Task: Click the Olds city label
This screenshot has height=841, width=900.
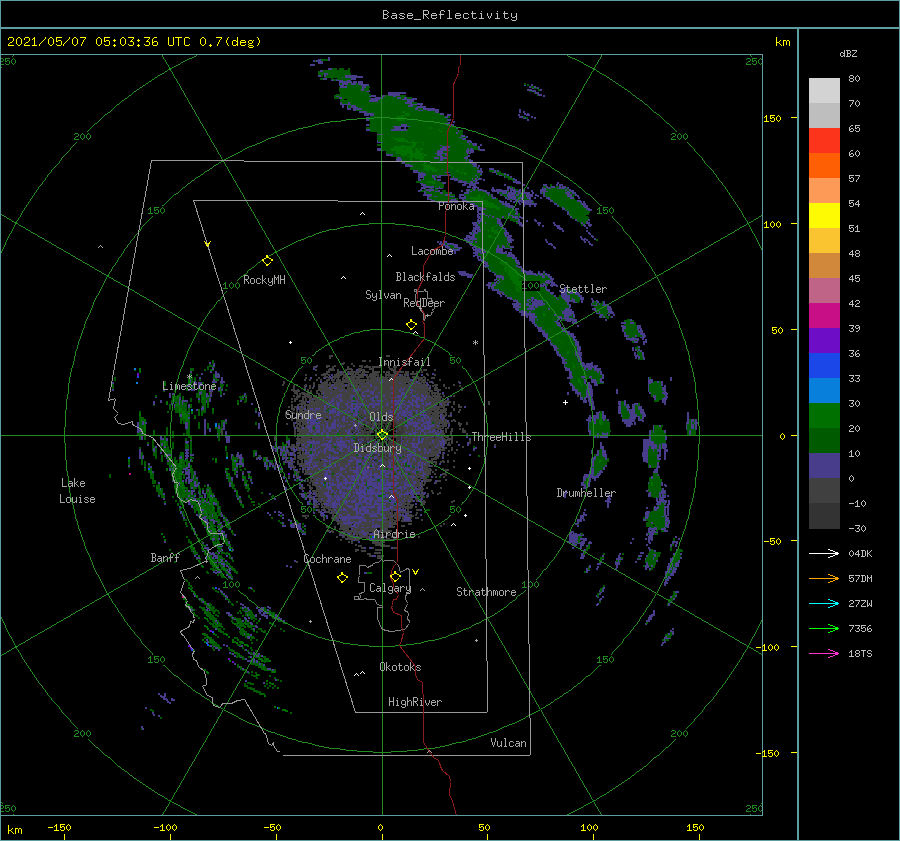Action: 381,417
